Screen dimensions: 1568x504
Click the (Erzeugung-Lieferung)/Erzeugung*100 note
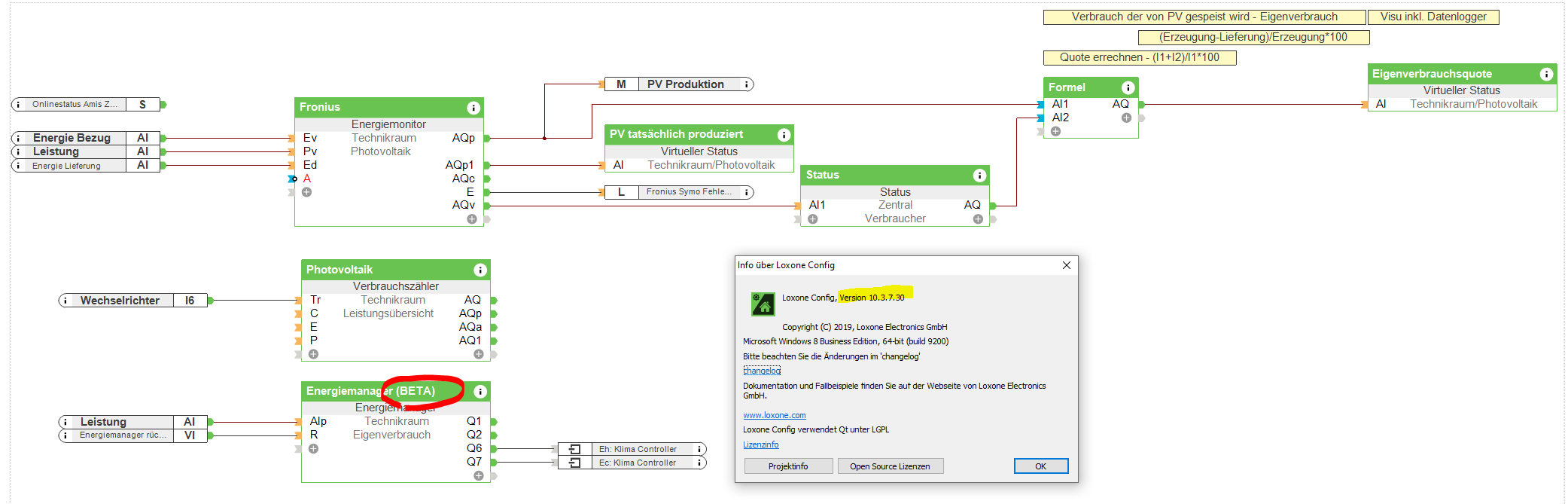[1253, 37]
